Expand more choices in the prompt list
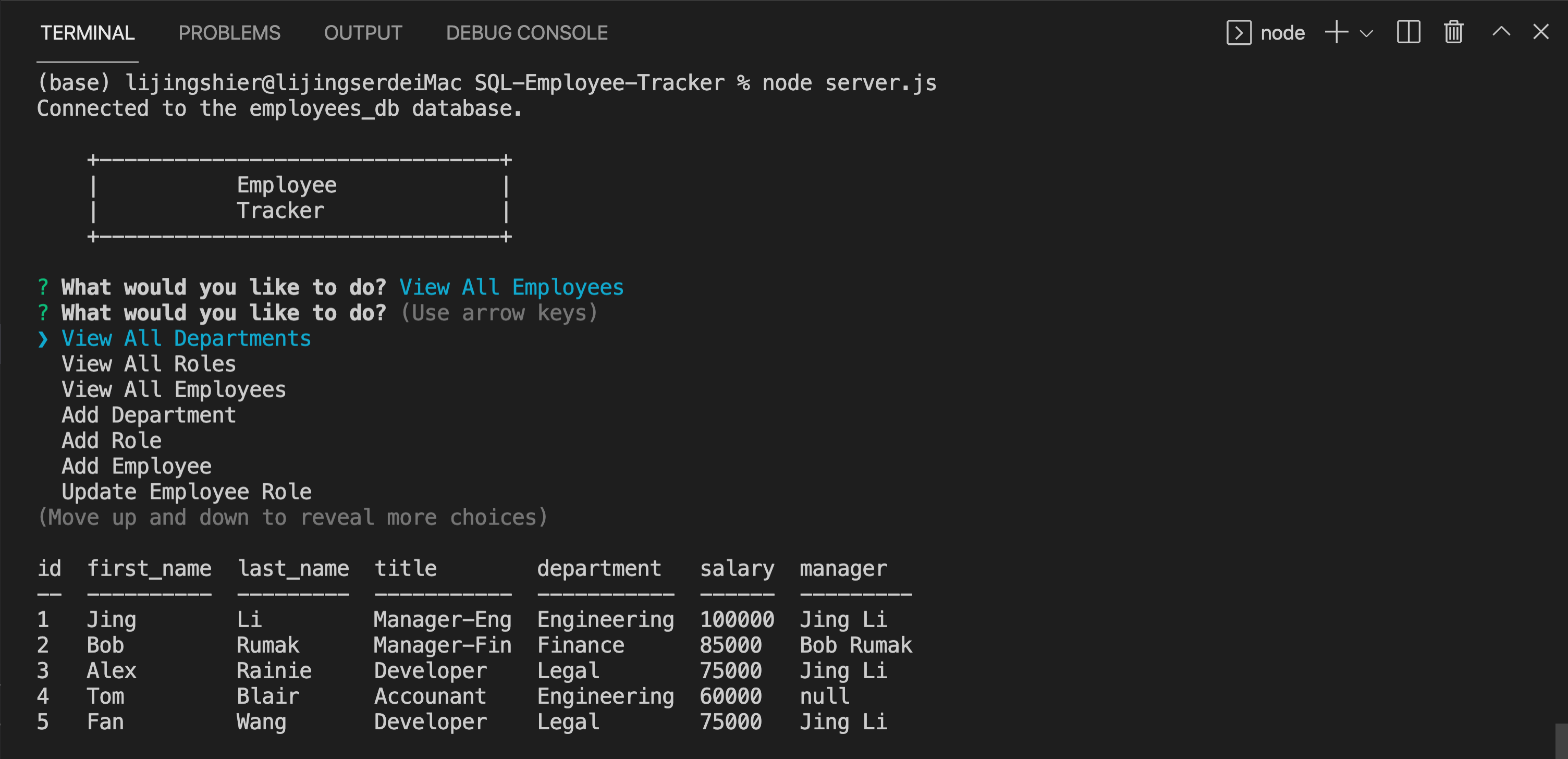This screenshot has width=1568, height=759. pos(292,517)
